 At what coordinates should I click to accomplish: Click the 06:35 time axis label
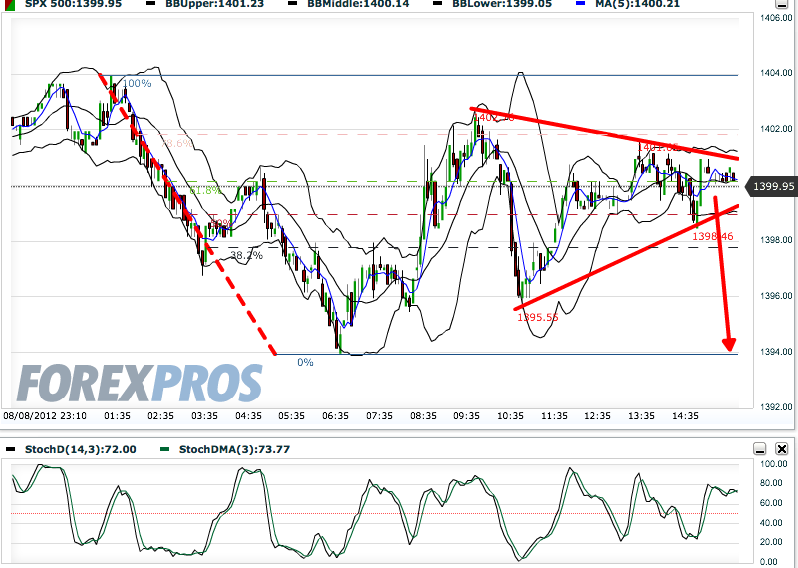click(x=335, y=416)
